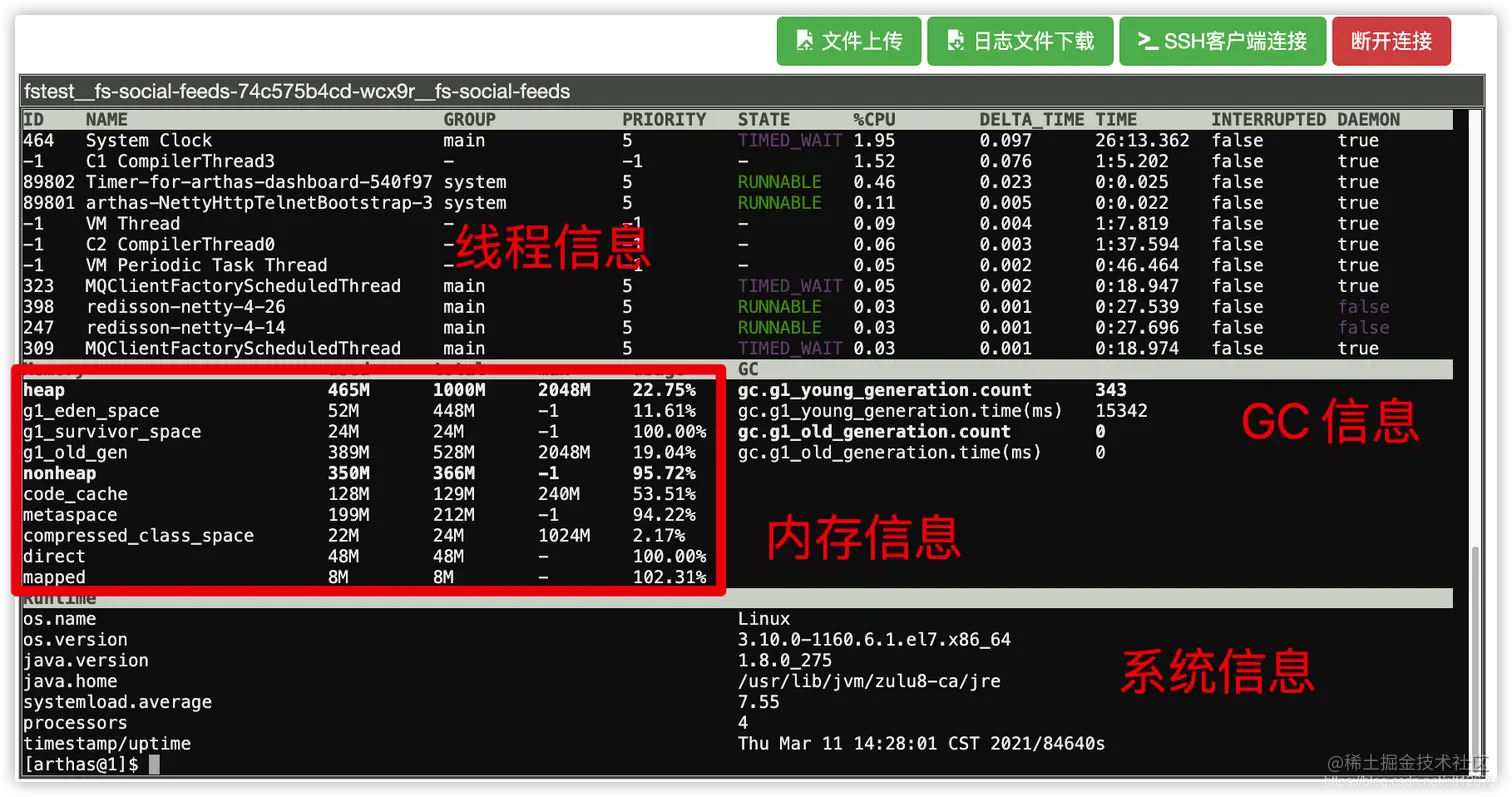Viewport: 1512px width, 797px height.
Task: Select VM Periodic Task Thread name
Action: click(207, 266)
